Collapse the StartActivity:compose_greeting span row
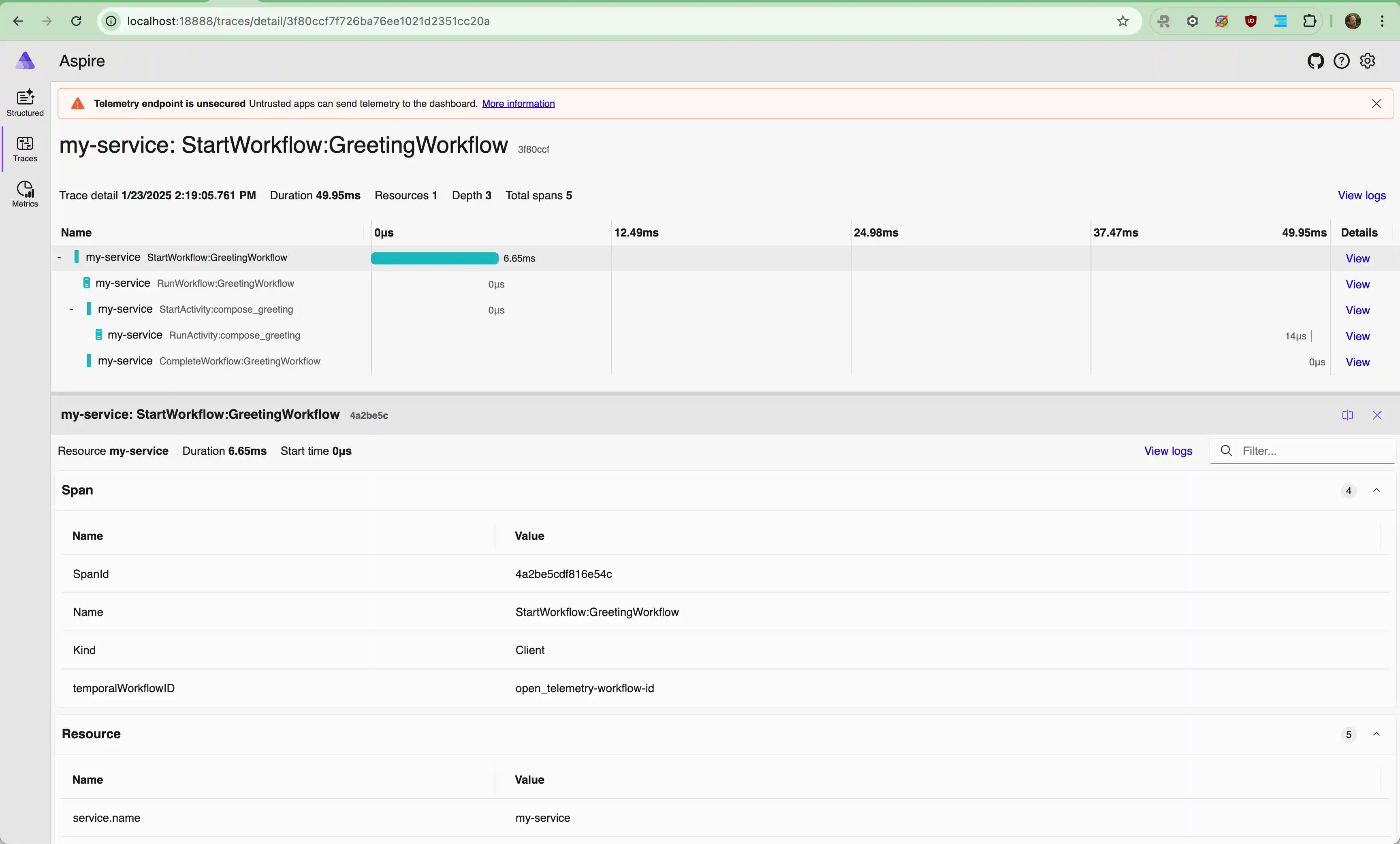This screenshot has width=1400, height=844. [x=71, y=309]
